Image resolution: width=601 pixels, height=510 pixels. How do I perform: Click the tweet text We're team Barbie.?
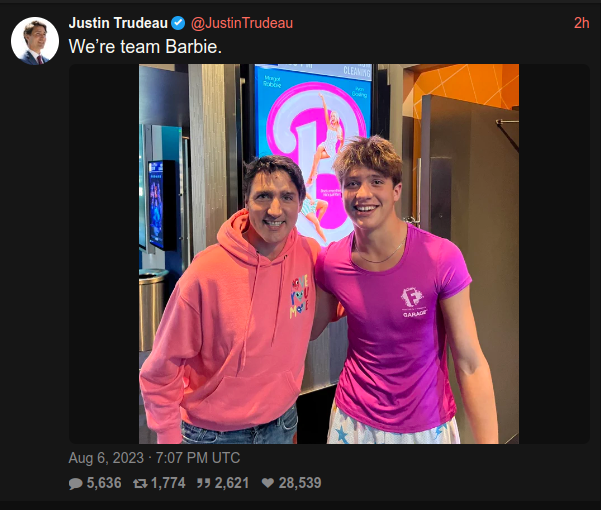pos(145,47)
